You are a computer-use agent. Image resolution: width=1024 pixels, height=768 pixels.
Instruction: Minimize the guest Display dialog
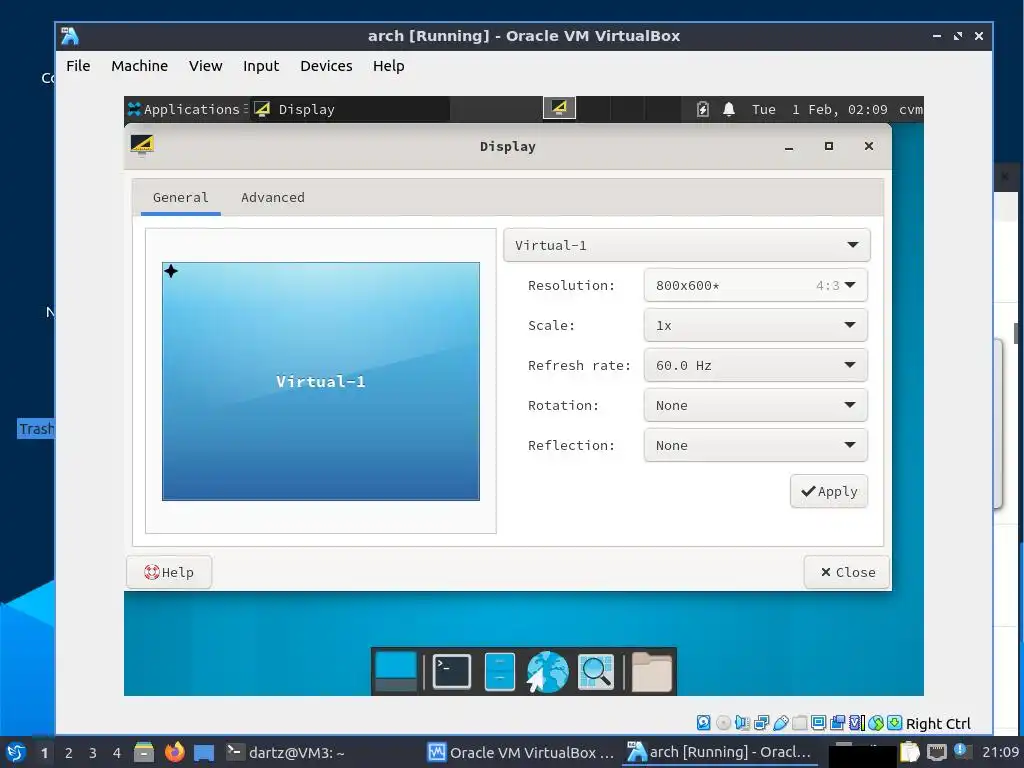[x=789, y=147]
